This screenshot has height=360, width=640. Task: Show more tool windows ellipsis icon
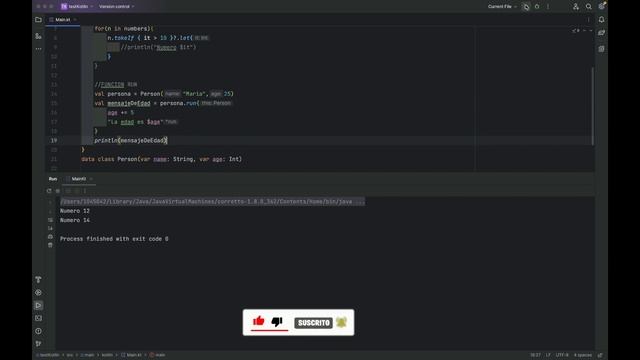(x=38, y=49)
